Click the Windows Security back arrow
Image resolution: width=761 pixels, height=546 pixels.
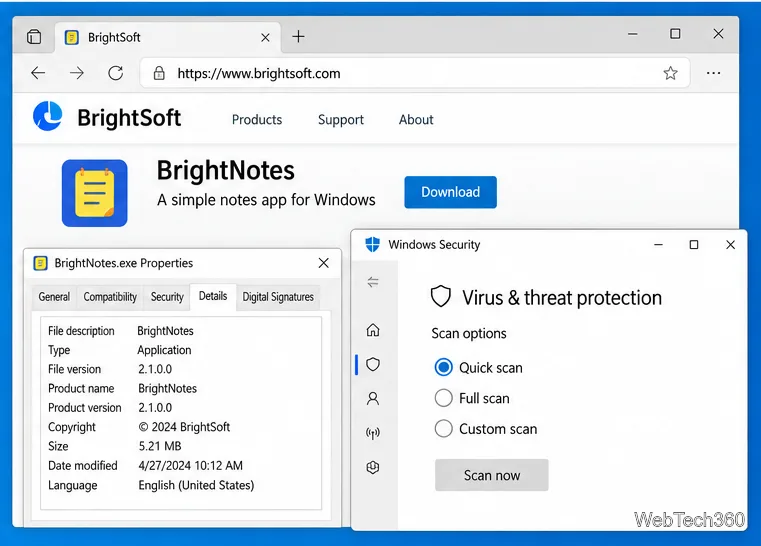pyautogui.click(x=373, y=282)
